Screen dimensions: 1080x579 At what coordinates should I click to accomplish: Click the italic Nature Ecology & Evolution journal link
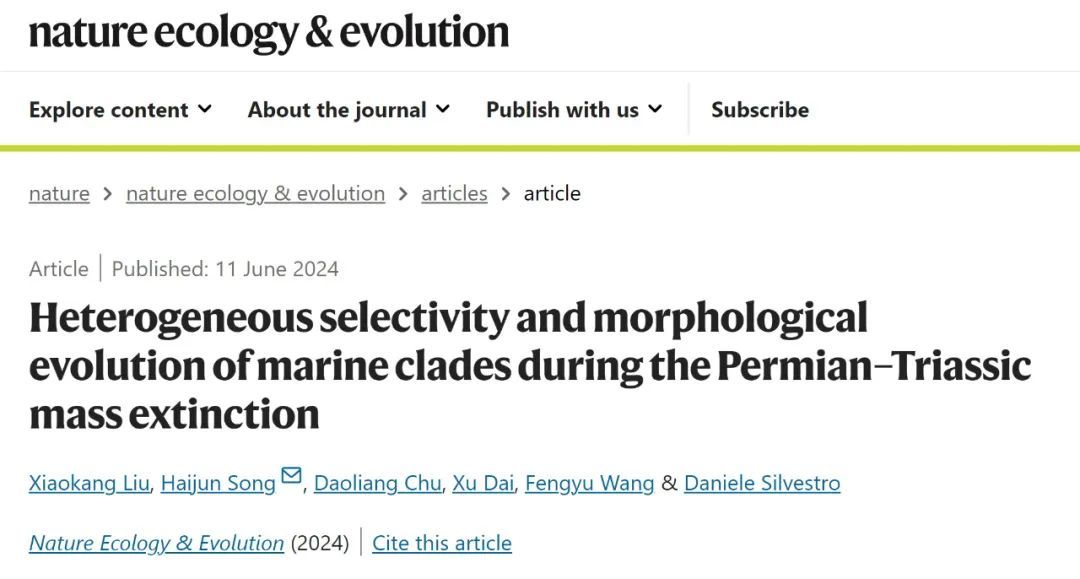(156, 543)
